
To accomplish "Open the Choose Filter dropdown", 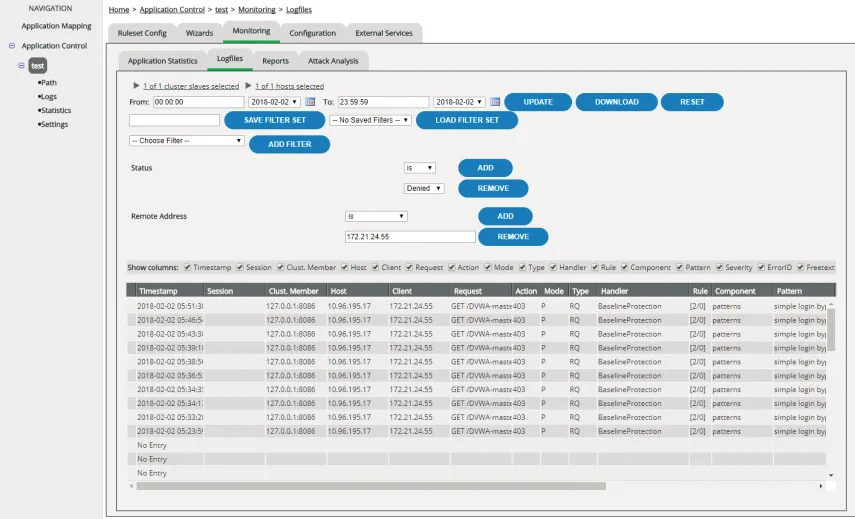I will tap(186, 141).
